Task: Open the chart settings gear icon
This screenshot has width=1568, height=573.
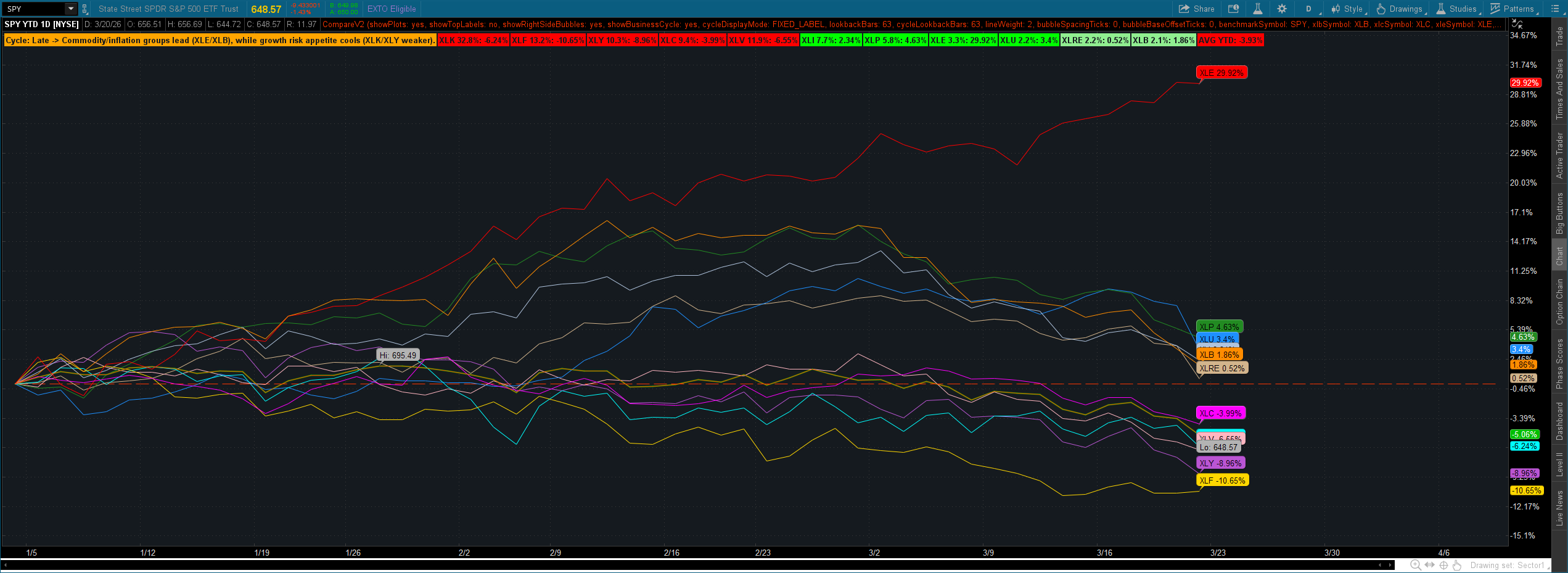Action: (x=1281, y=8)
